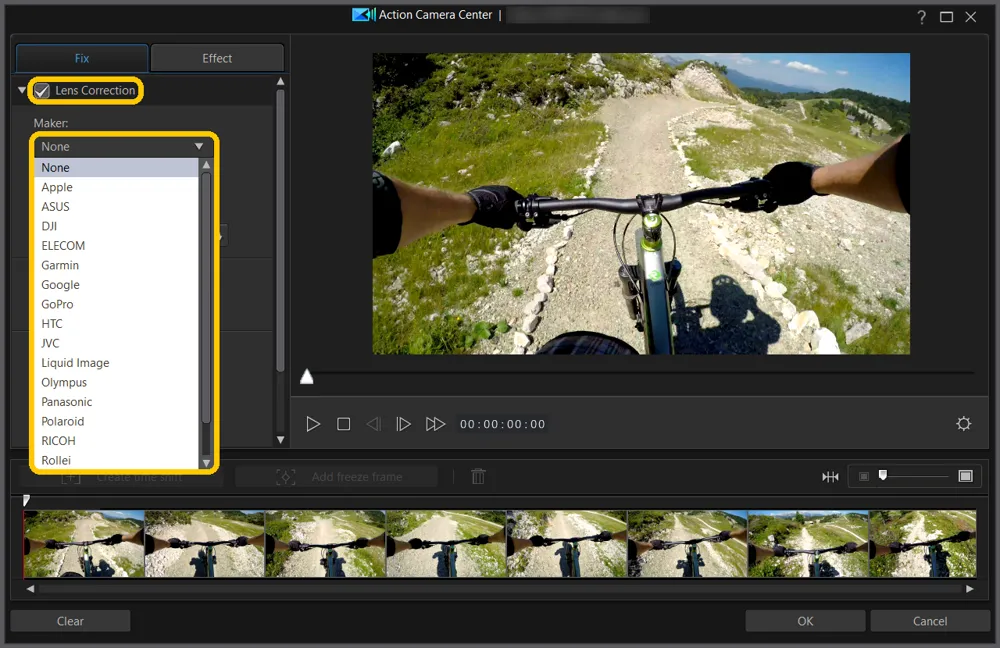Screen dimensions: 1000x648
Task: Click the trash delete icon
Action: [x=478, y=476]
